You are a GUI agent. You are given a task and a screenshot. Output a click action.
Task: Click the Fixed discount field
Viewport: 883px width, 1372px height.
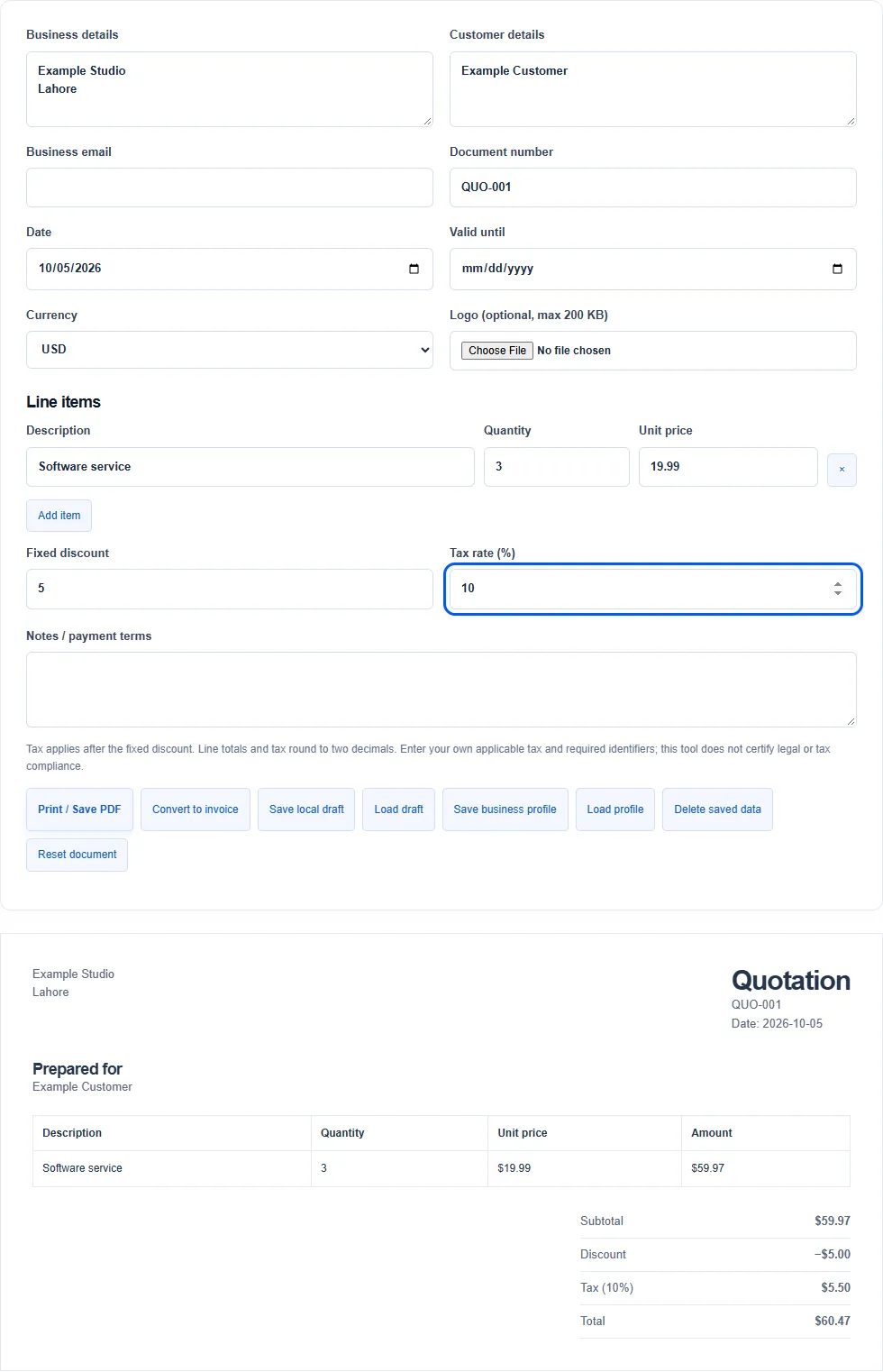tap(230, 589)
